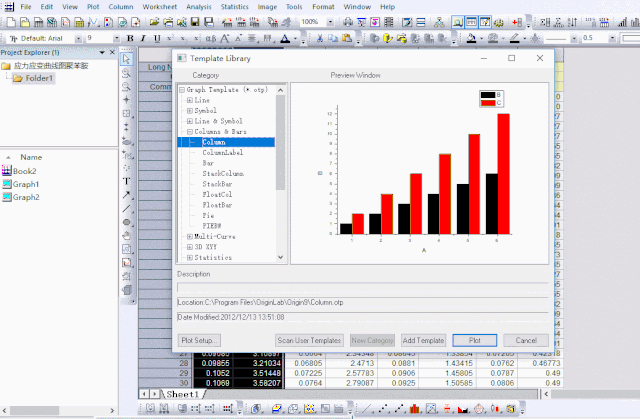The height and width of the screenshot is (419, 640).
Task: Insert Greek letters with the αβ icon
Action: 211,38
